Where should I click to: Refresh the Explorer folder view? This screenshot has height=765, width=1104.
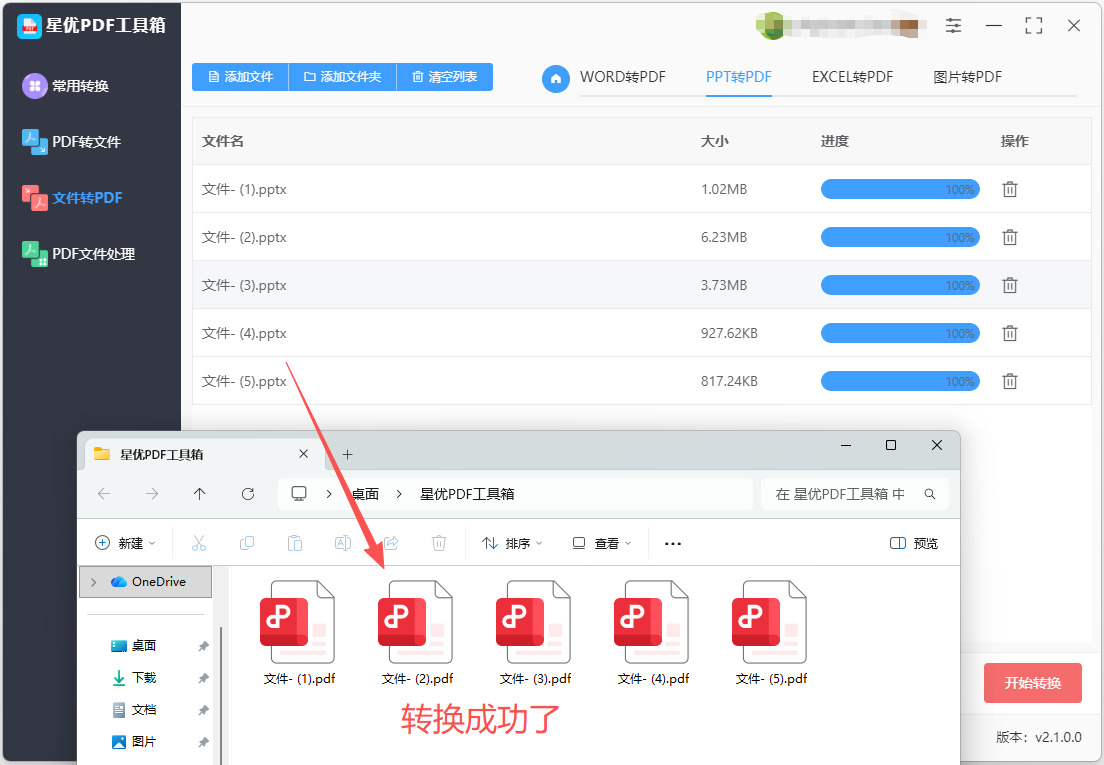point(248,494)
